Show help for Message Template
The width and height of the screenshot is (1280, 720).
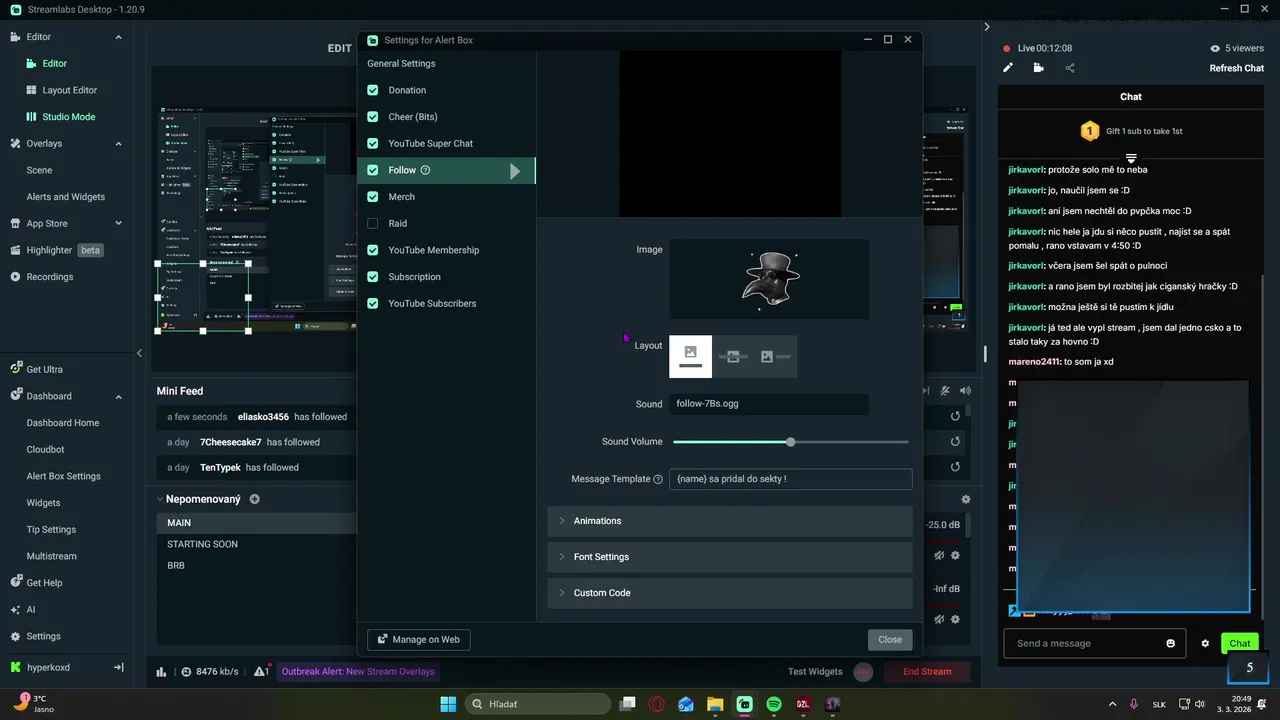pos(658,479)
